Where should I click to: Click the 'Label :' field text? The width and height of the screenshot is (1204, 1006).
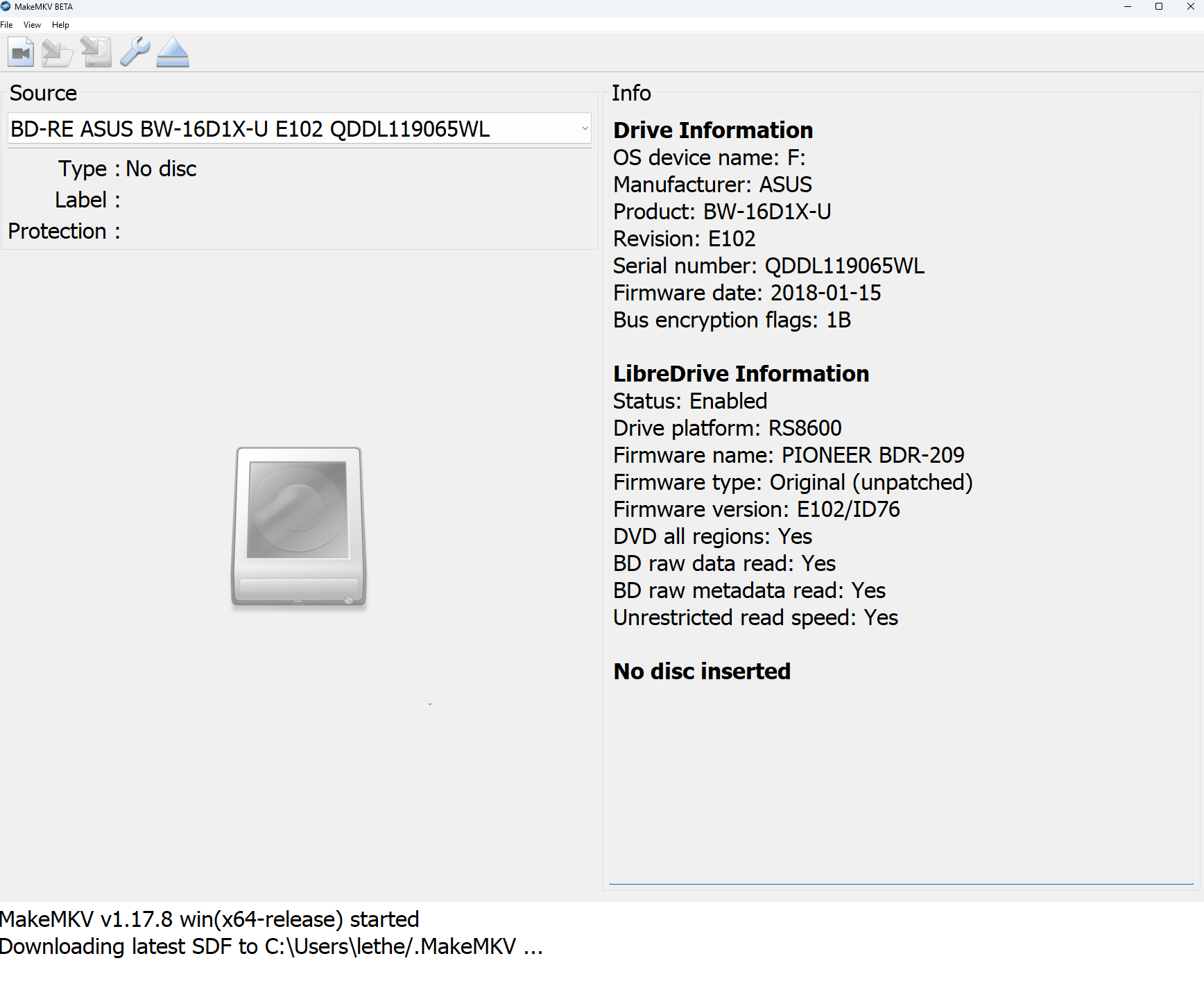tap(87, 200)
